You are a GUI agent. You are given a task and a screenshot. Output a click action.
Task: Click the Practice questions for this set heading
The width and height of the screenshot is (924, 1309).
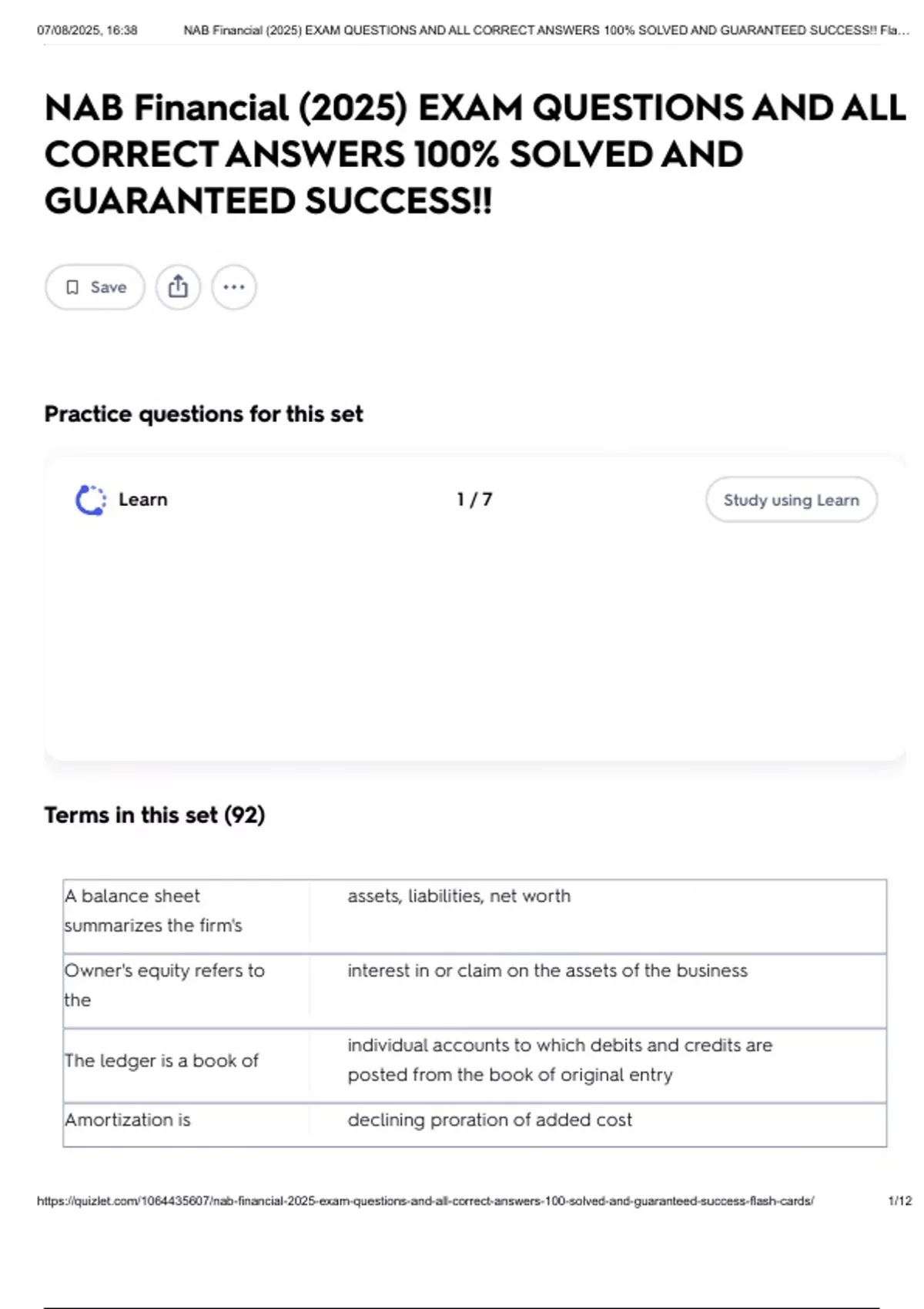[x=203, y=414]
